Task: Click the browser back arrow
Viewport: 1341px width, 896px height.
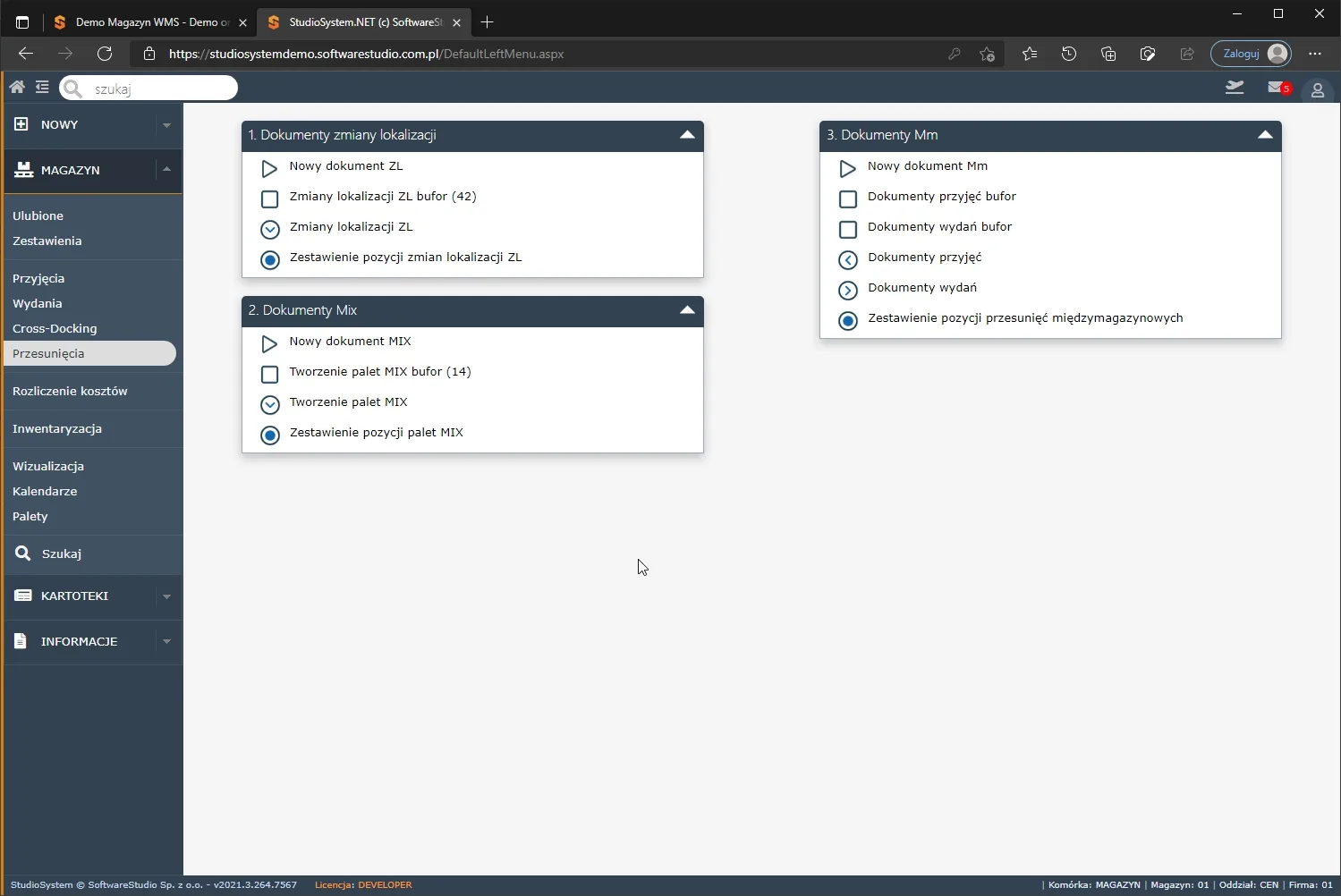Action: 26,54
